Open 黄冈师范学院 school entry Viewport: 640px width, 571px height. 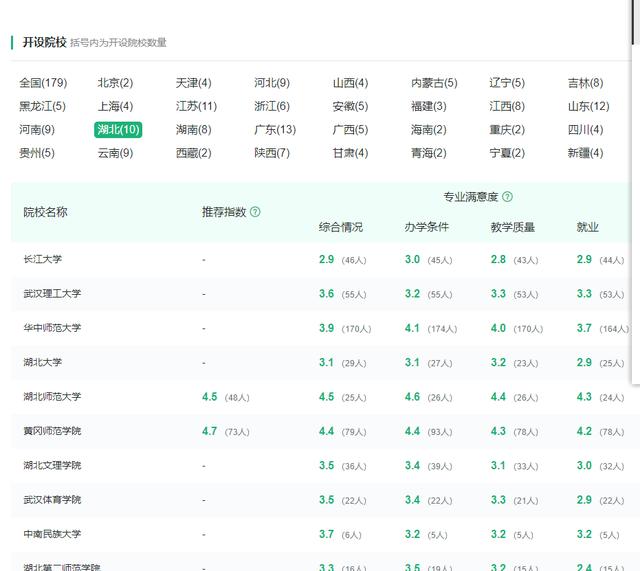[52, 431]
